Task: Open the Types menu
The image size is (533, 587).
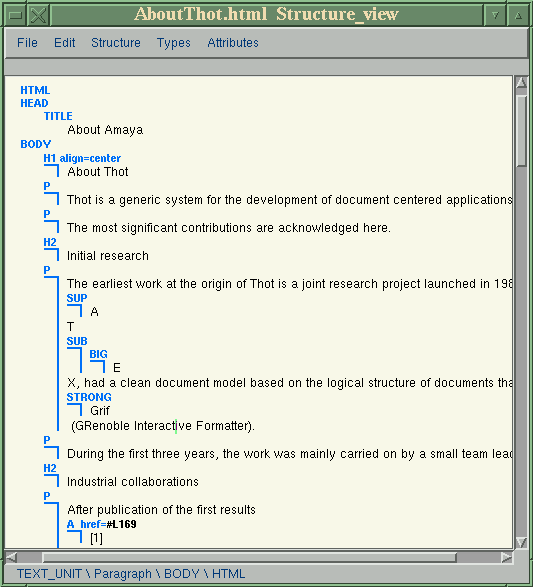Action: [x=174, y=43]
